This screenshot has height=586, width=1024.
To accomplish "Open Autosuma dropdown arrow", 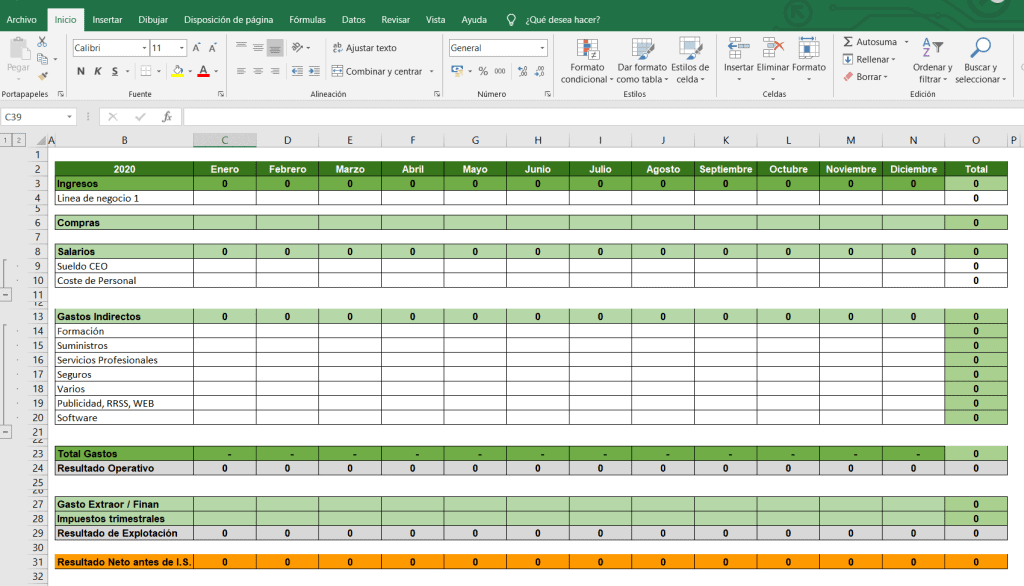I will [x=906, y=42].
